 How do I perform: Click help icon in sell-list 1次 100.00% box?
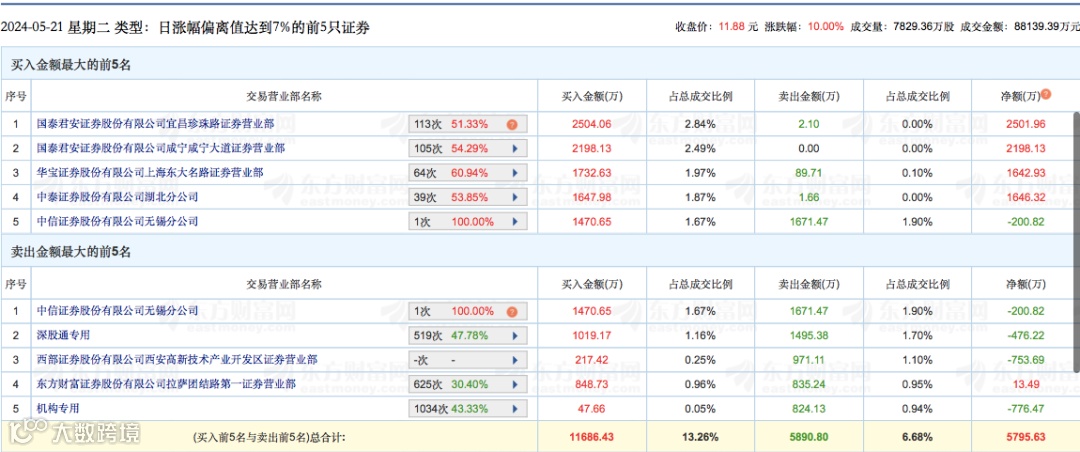512,311
